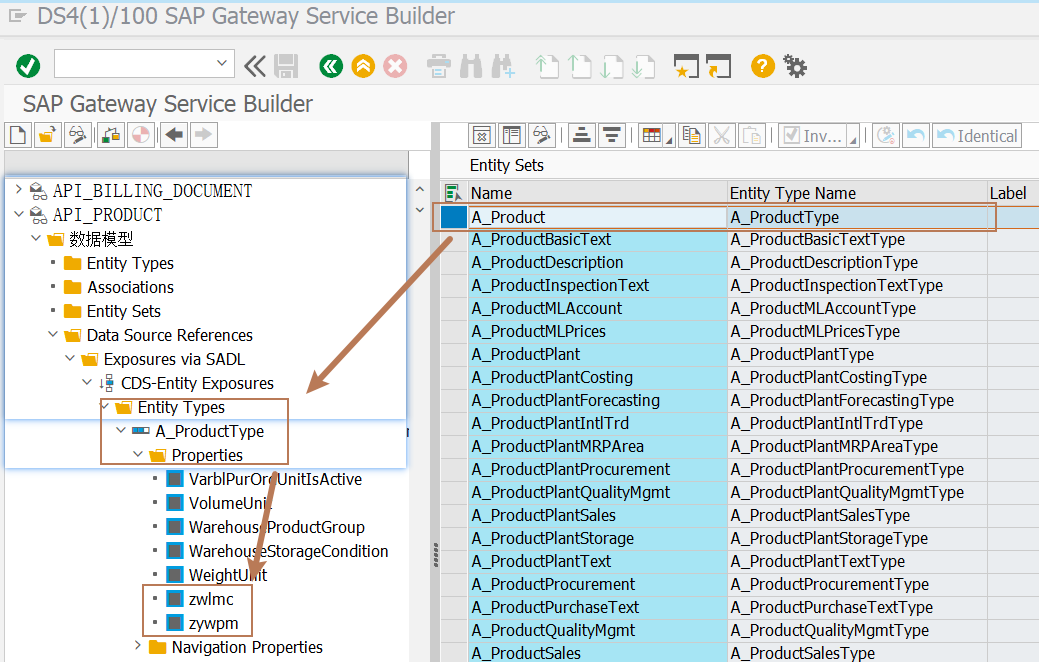
Task: Click the Entity Type Name column header
Action: pos(857,193)
